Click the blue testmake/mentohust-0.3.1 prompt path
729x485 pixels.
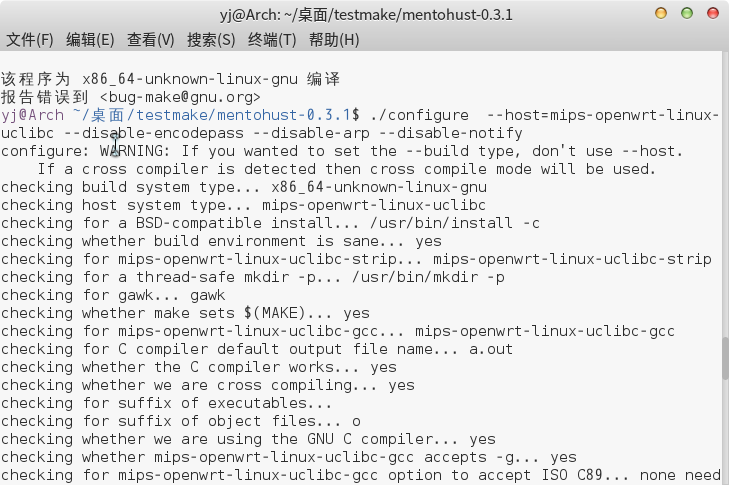click(243, 115)
